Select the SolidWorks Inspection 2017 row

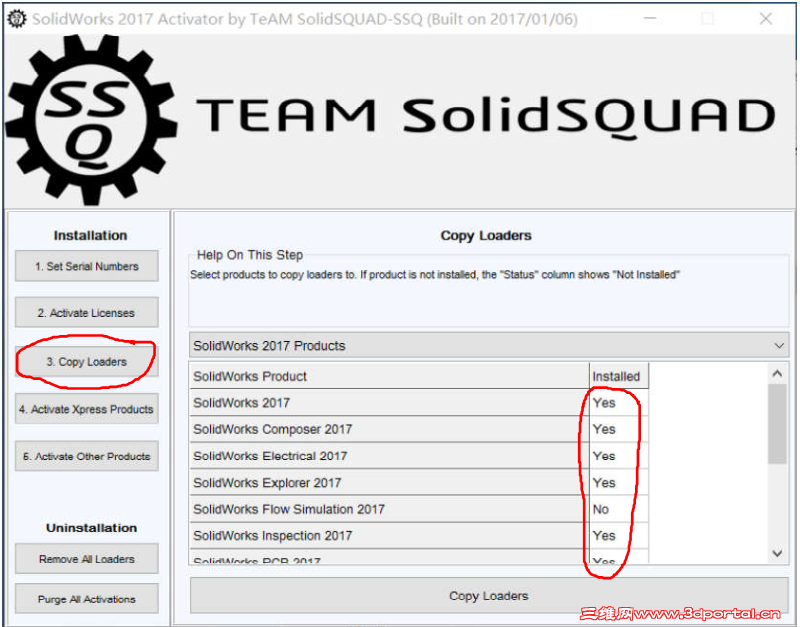[419, 535]
